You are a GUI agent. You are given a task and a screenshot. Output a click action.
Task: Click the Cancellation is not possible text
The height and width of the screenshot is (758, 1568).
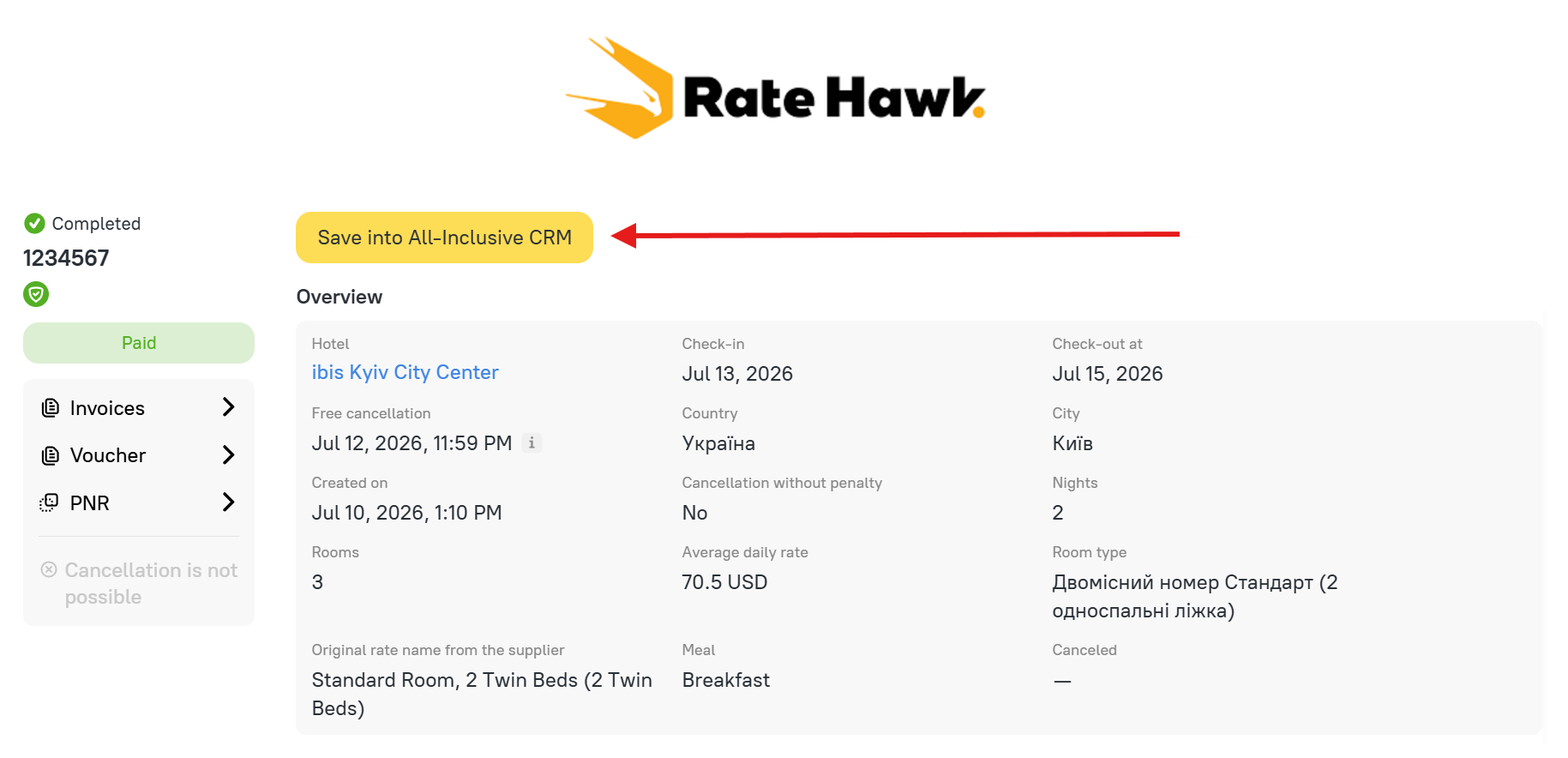[151, 583]
